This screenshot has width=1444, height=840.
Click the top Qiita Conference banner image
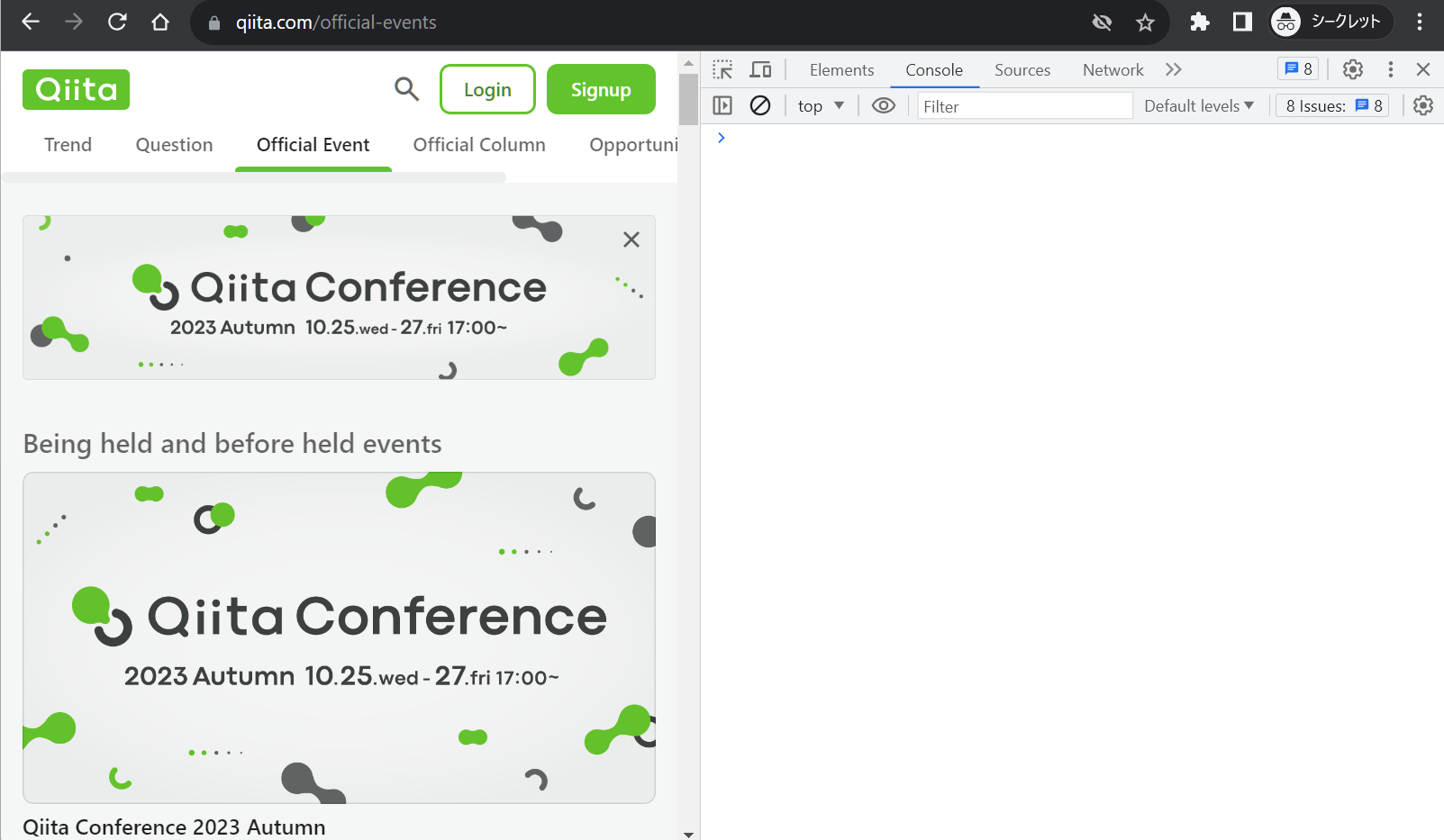339,297
